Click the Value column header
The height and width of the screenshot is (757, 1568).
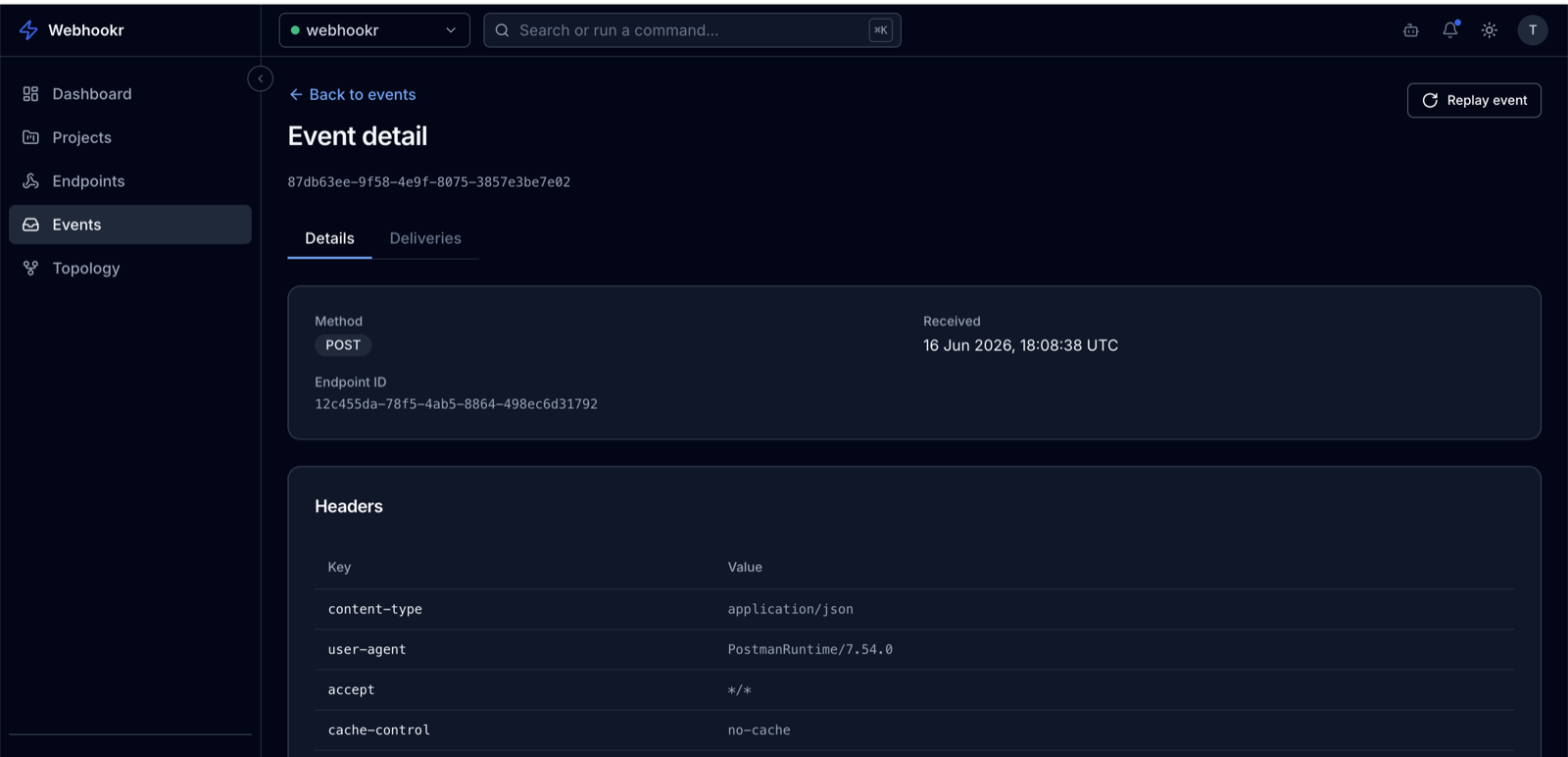(745, 567)
